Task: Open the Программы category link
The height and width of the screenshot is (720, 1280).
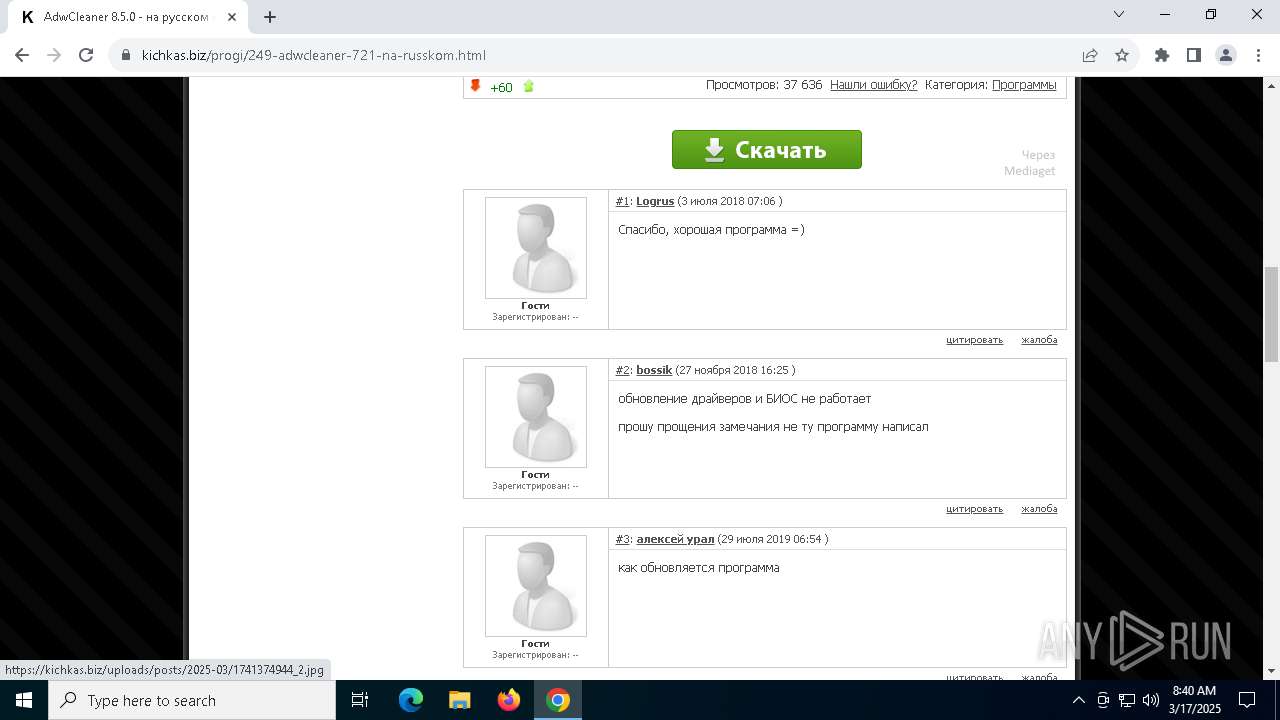Action: [1024, 85]
